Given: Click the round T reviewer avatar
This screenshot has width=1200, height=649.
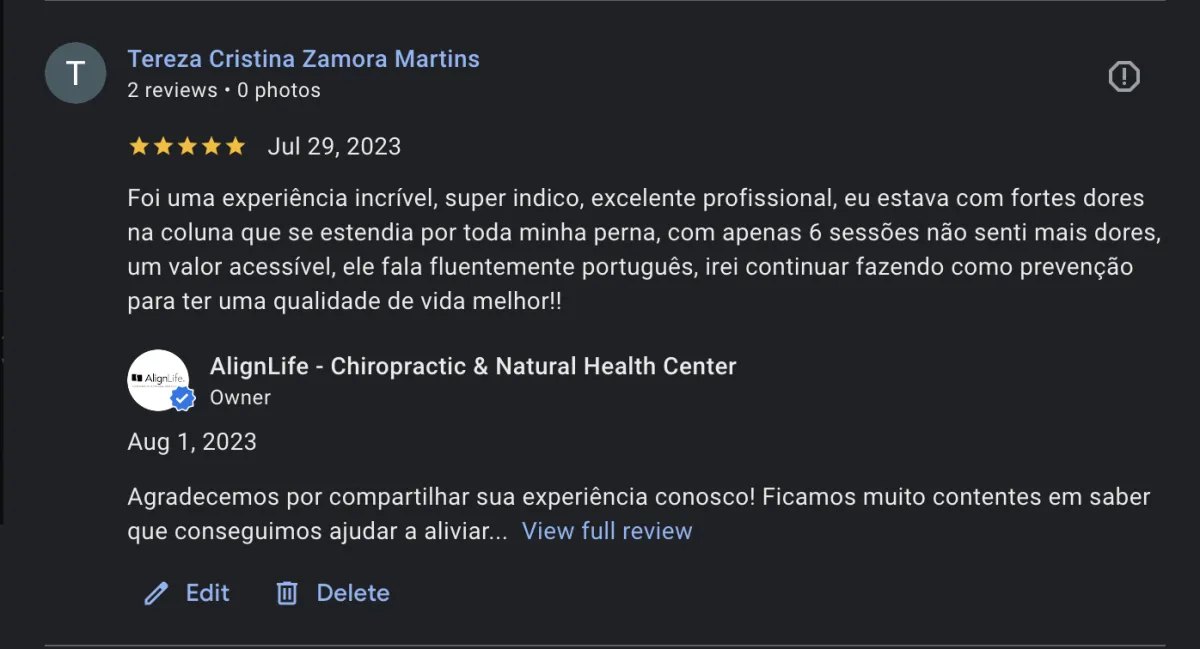Looking at the screenshot, I should coord(75,73).
